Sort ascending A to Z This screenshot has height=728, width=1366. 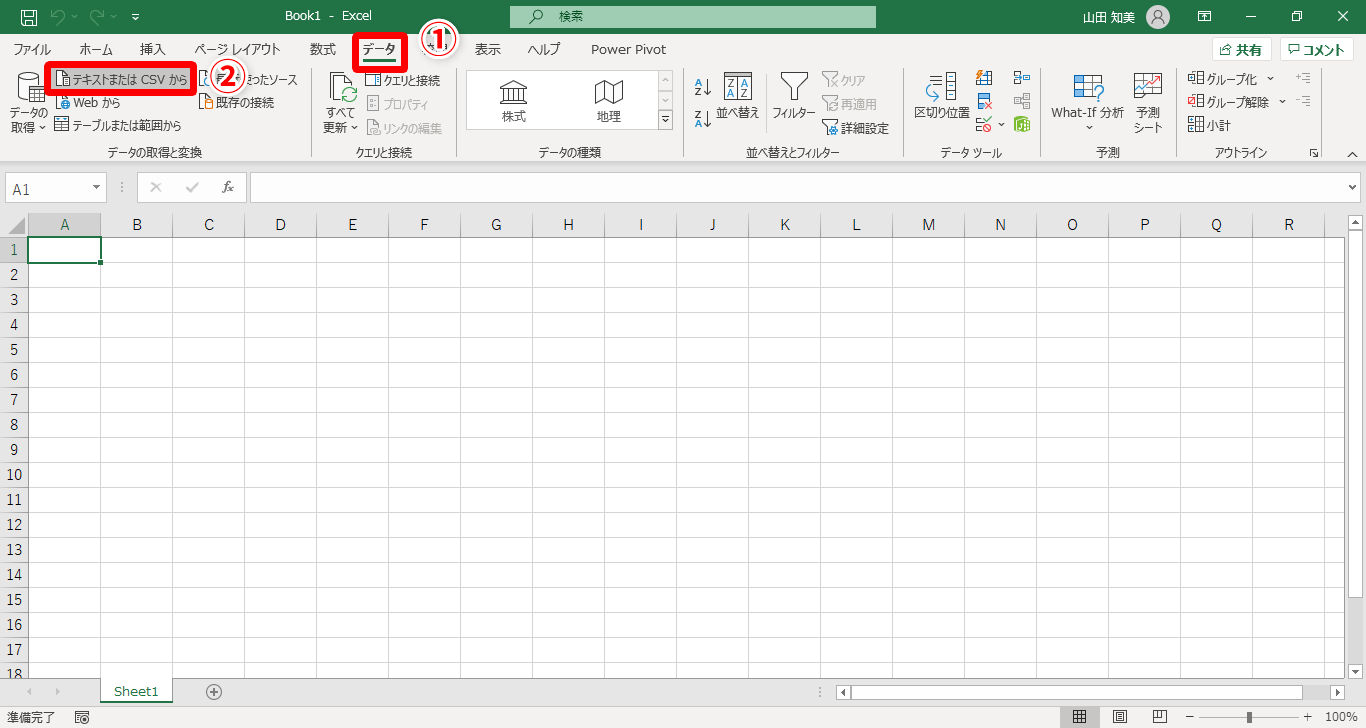(x=703, y=87)
